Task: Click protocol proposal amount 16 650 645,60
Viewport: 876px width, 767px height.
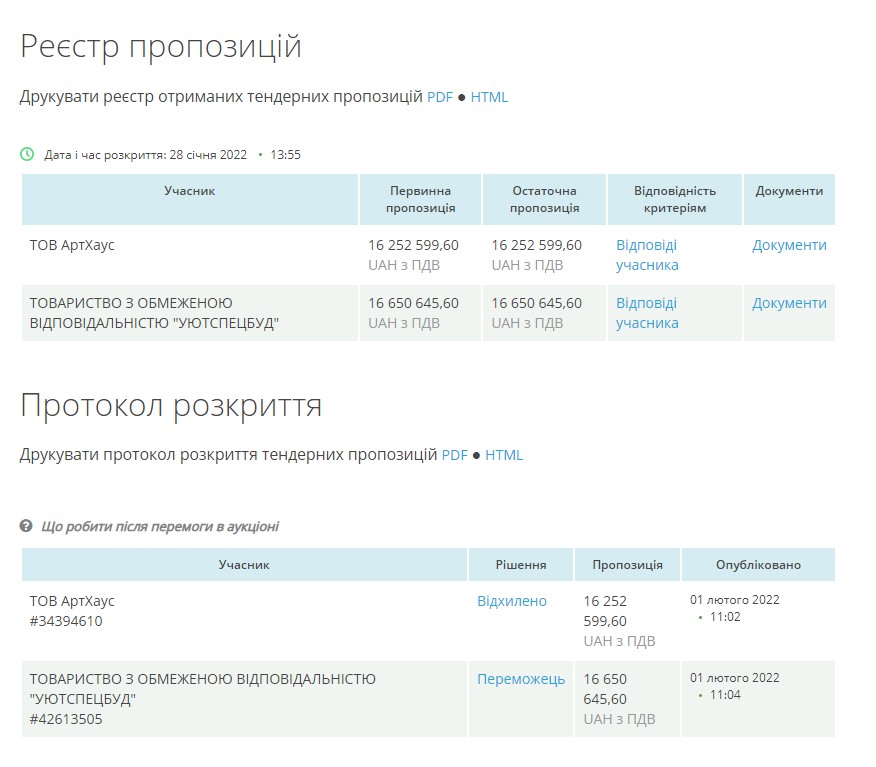Action: coord(605,689)
